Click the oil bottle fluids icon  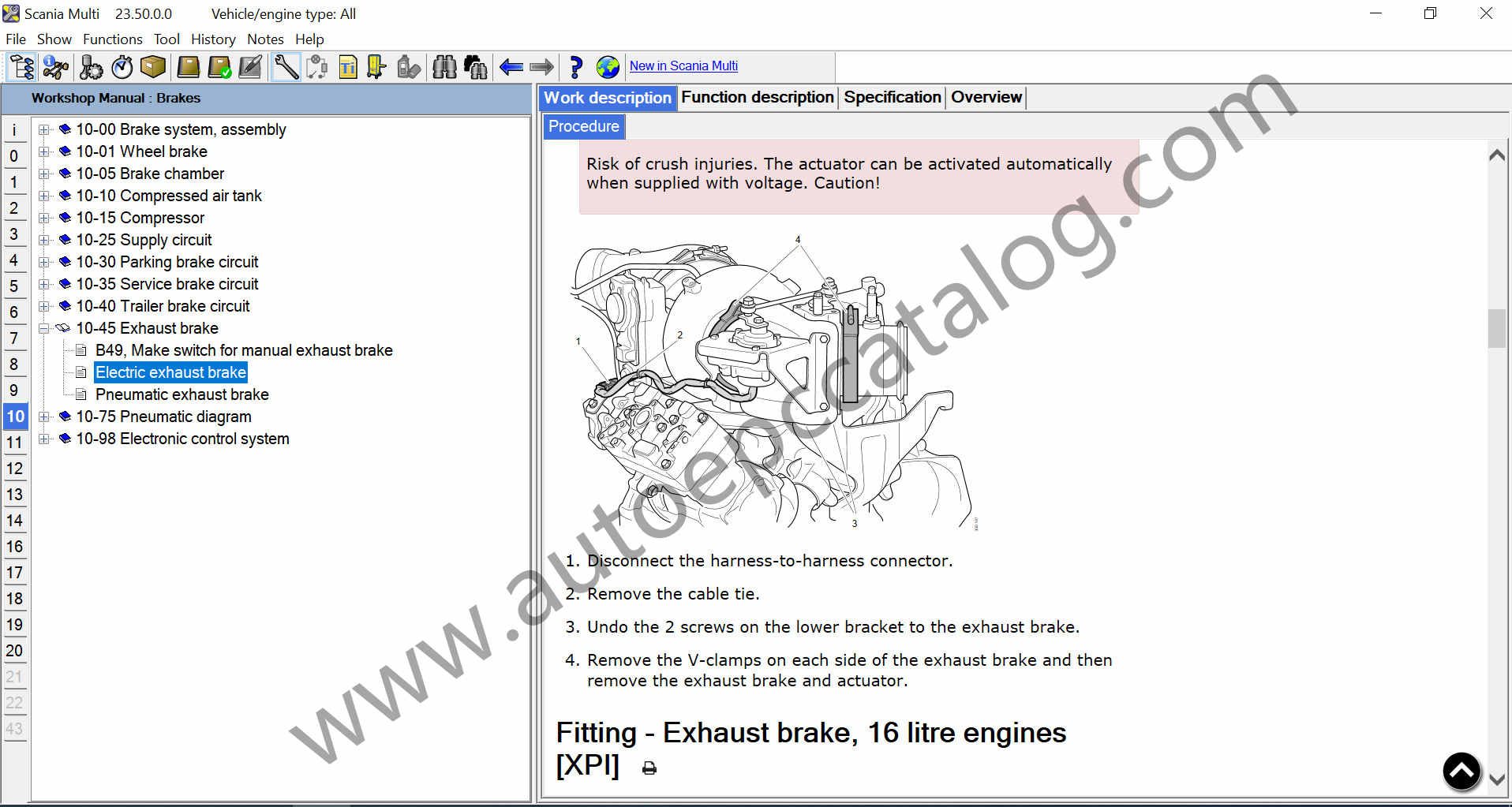(408, 67)
